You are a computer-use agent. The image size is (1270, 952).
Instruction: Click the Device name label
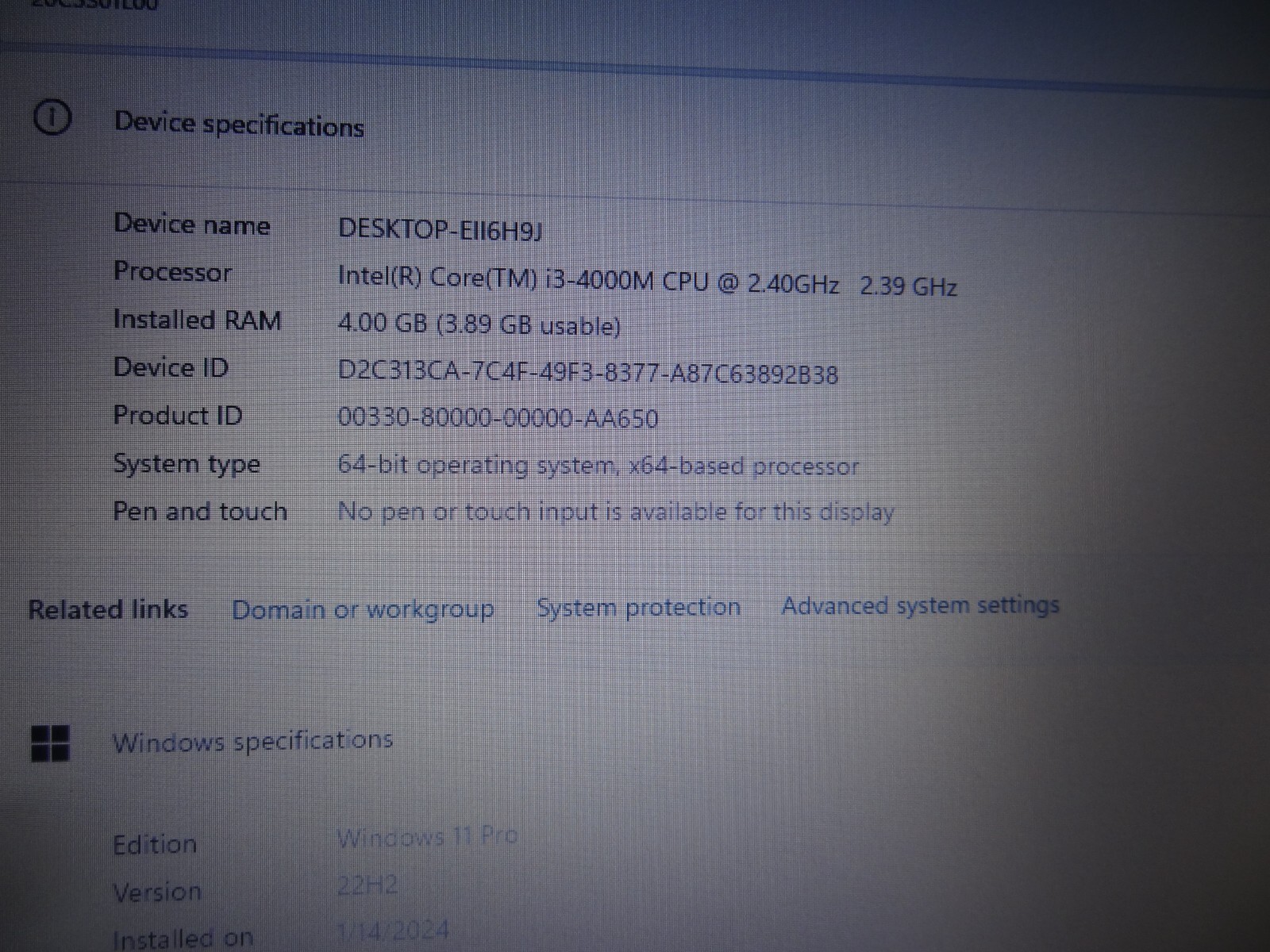tap(192, 225)
